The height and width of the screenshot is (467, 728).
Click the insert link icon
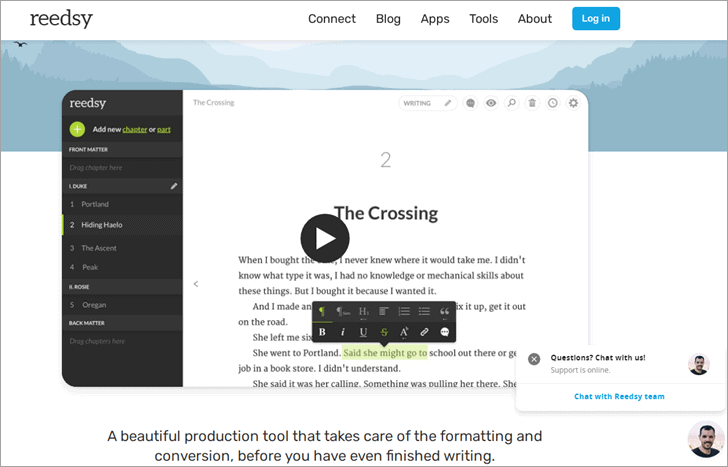424,332
